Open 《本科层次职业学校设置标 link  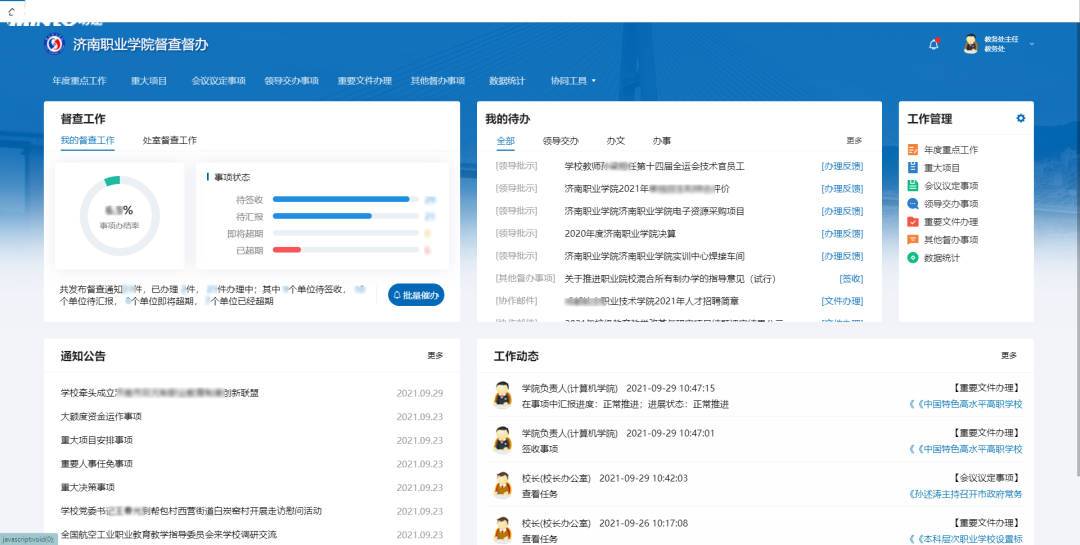tap(966, 539)
